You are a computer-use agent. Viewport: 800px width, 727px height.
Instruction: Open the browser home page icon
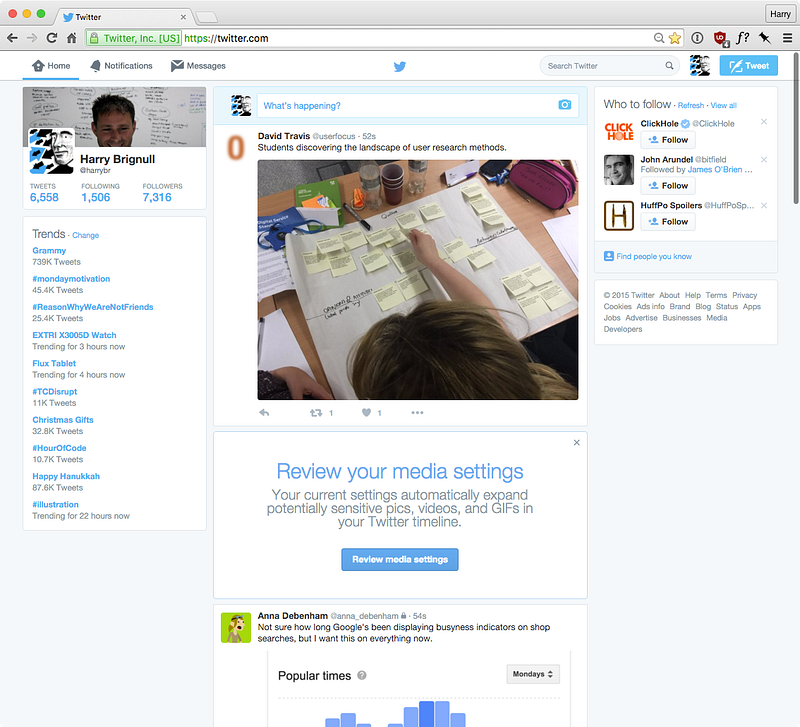coord(72,38)
